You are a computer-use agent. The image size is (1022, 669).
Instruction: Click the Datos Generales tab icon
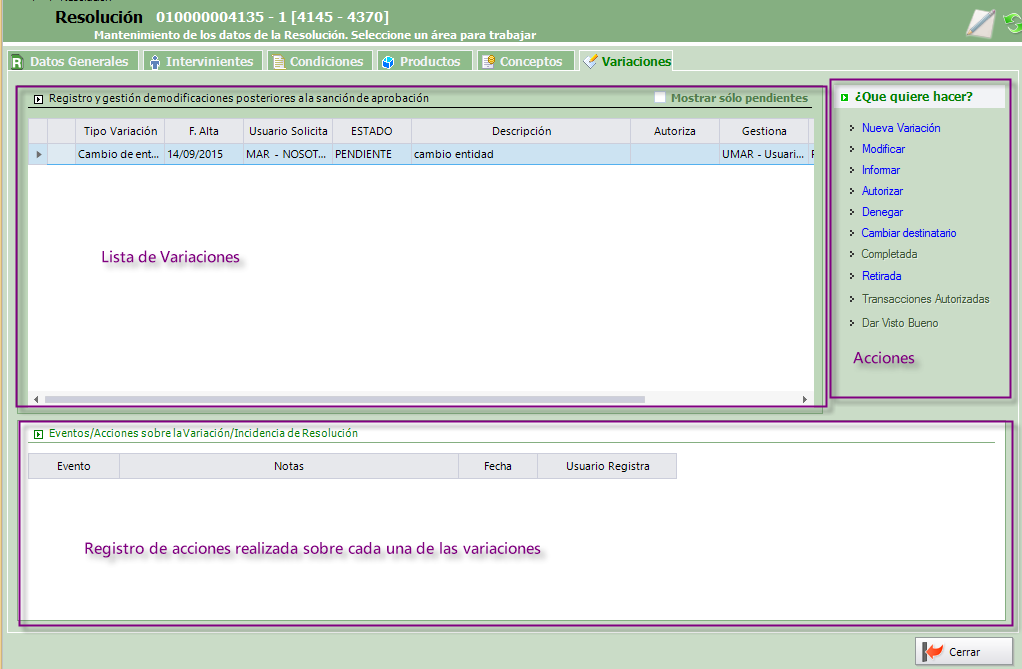click(x=17, y=62)
